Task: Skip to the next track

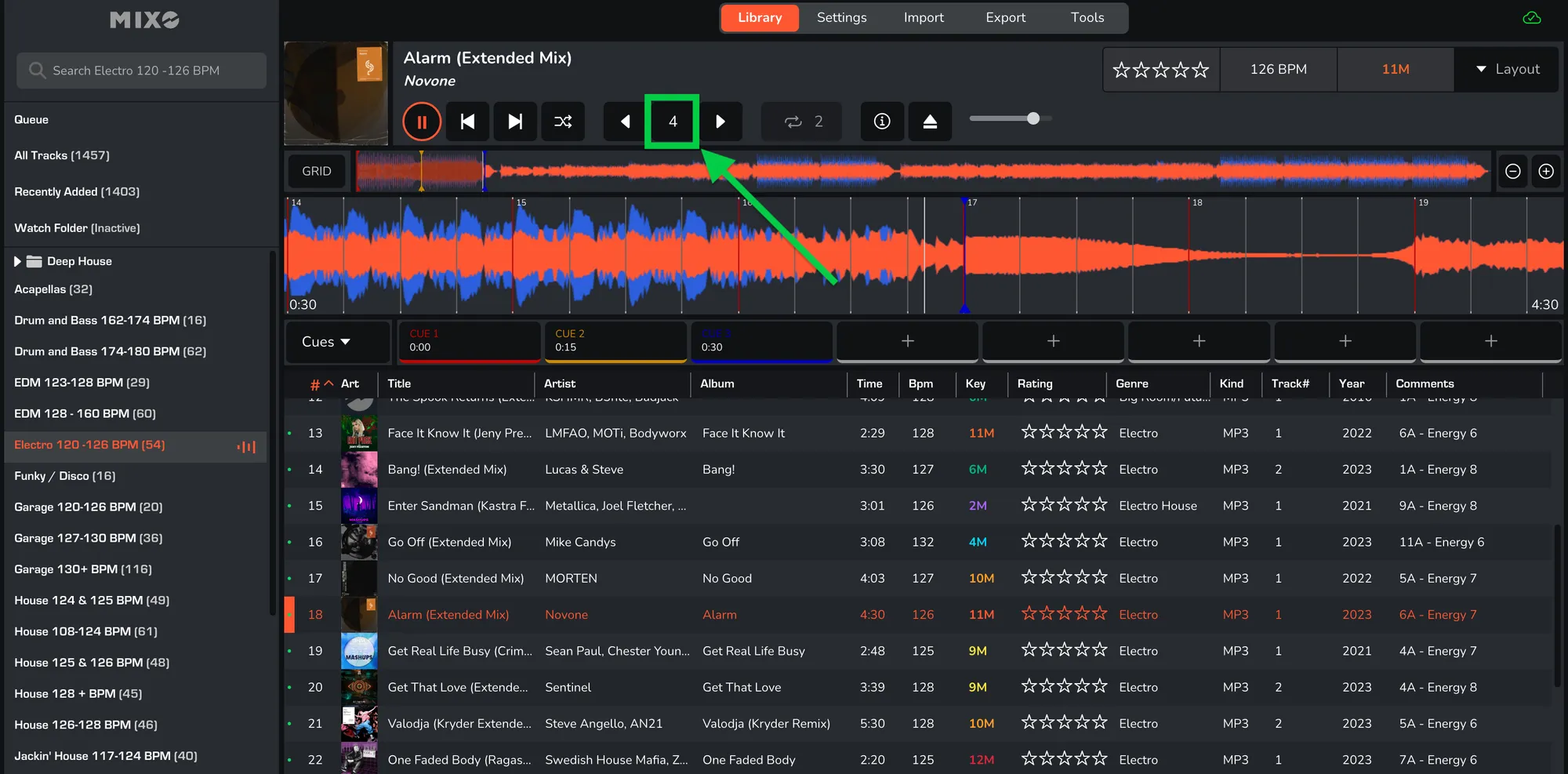Action: (x=515, y=122)
